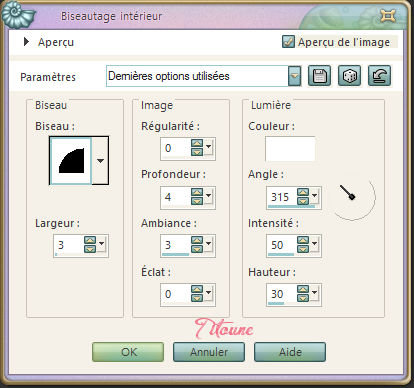Viewport: 414px width, 388px height.
Task: Open the Biseau shape dropdown arrow
Action: [x=100, y=161]
